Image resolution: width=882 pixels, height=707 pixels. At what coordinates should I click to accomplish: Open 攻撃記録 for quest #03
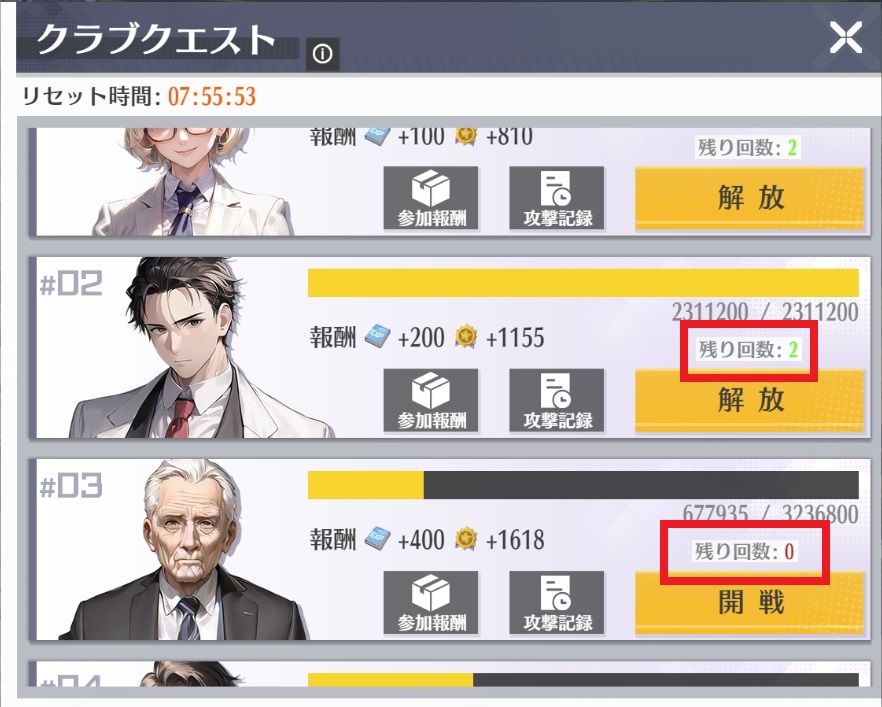point(557,603)
